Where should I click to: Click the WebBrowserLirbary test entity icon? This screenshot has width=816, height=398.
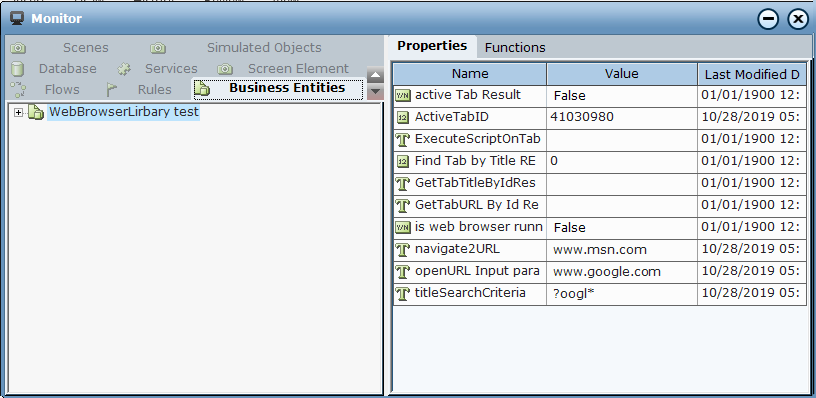pos(36,112)
